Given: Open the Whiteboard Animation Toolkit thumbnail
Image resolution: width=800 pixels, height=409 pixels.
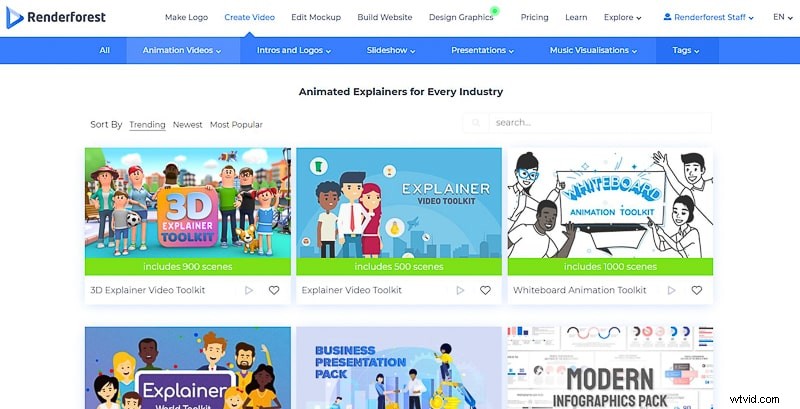Looking at the screenshot, I should coord(610,203).
